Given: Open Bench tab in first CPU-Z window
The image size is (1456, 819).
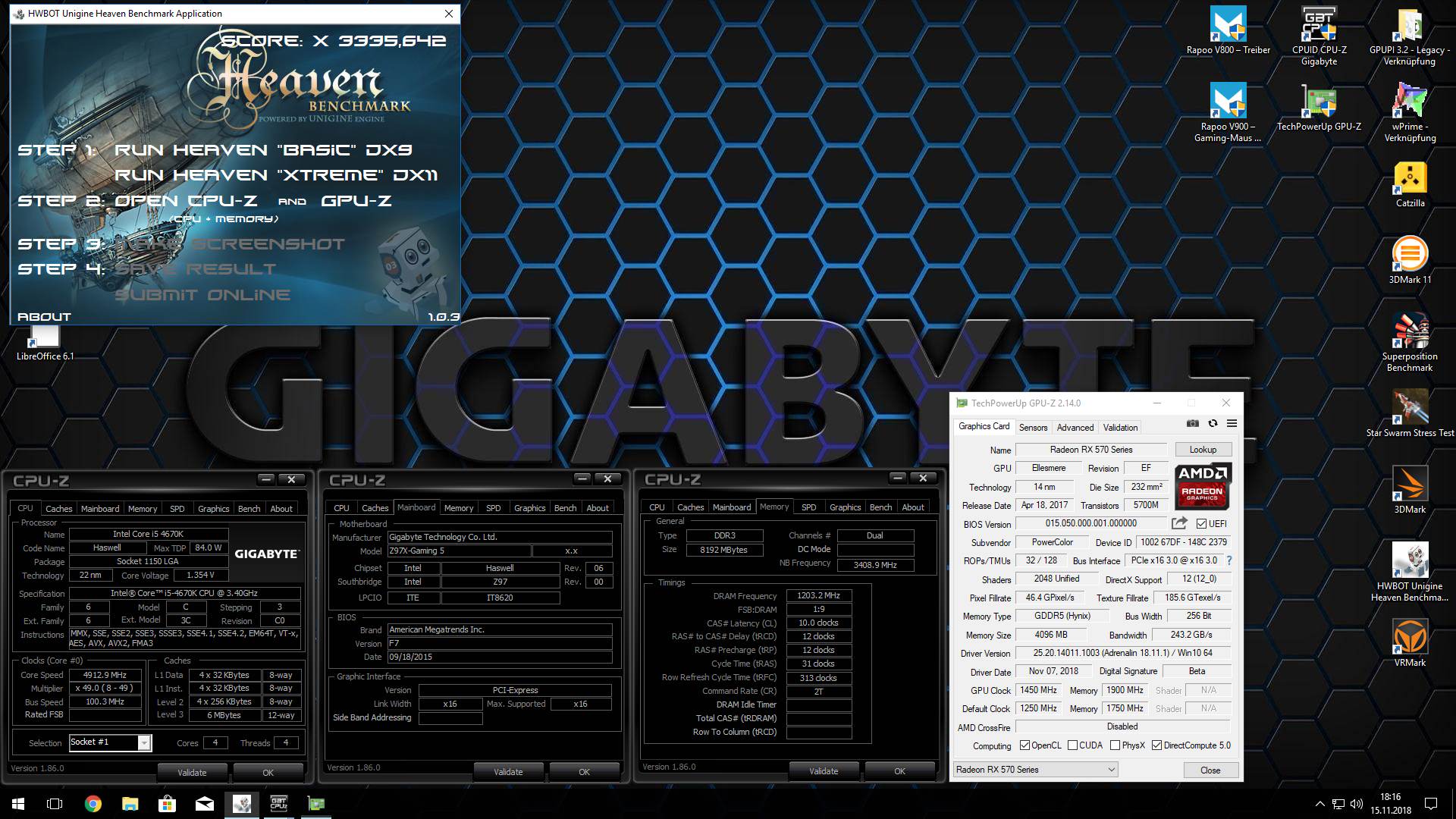Looking at the screenshot, I should (x=249, y=509).
